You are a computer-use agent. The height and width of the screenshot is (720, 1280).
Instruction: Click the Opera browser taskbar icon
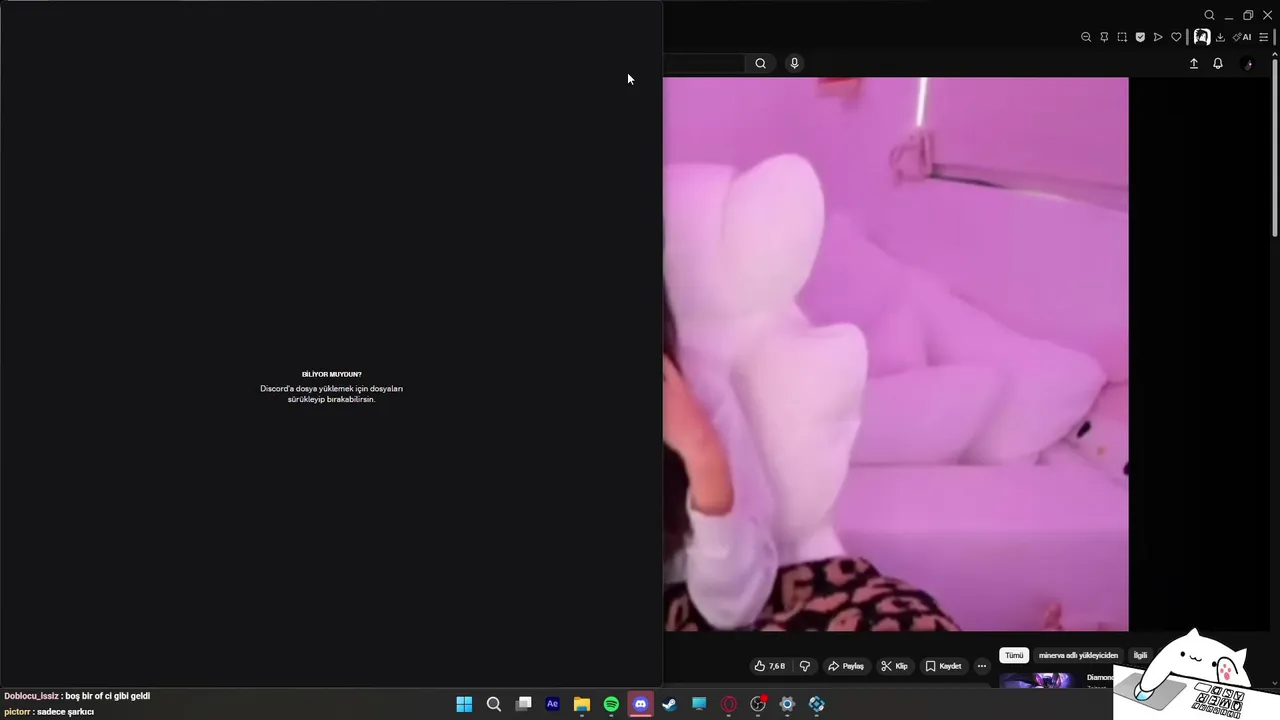(x=729, y=704)
